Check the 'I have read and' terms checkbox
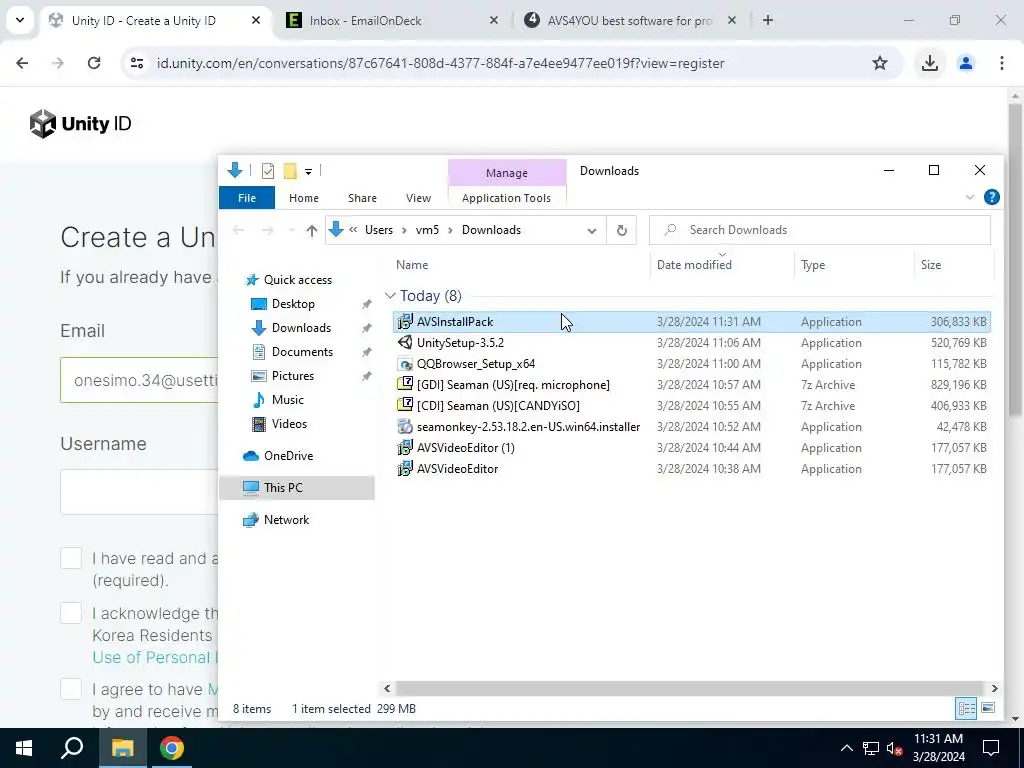The height and width of the screenshot is (768, 1024). [71, 558]
